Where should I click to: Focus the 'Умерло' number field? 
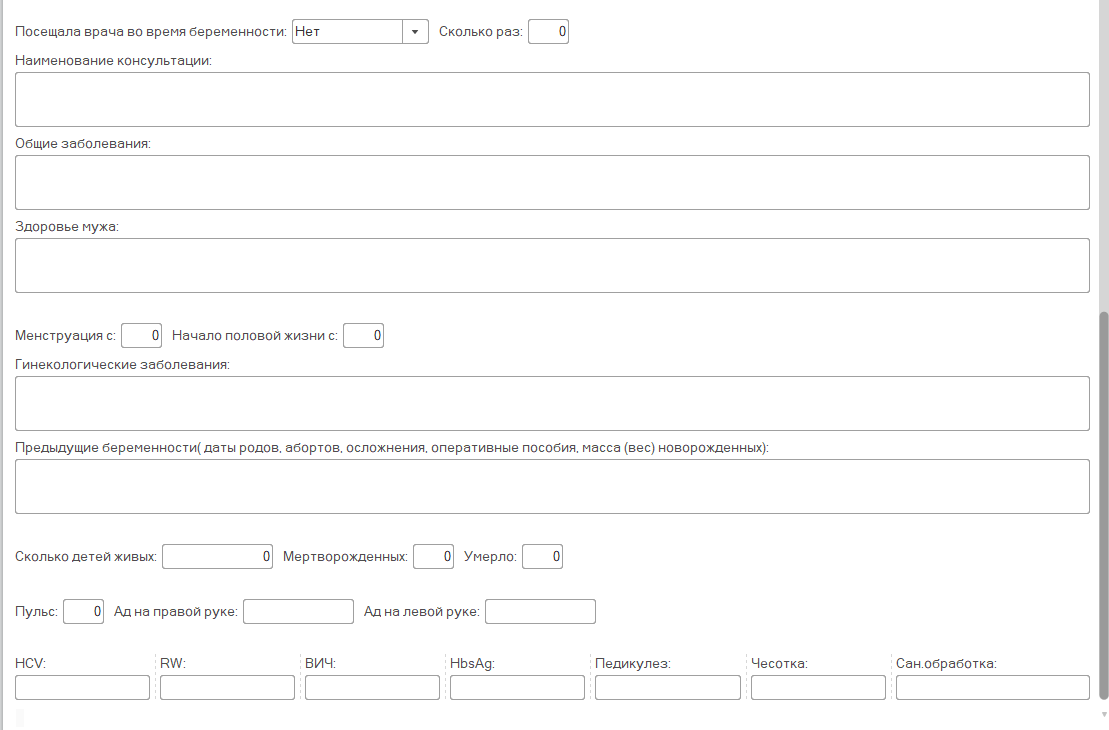[542, 556]
